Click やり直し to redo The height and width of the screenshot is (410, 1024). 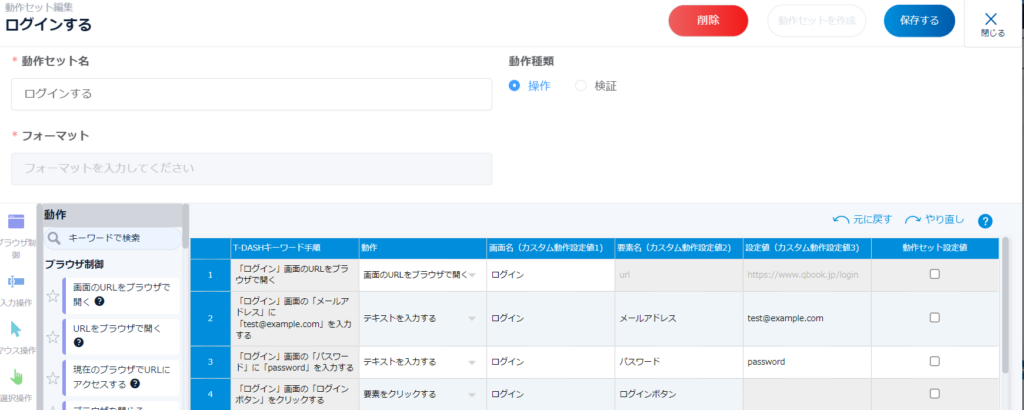[x=934, y=220]
